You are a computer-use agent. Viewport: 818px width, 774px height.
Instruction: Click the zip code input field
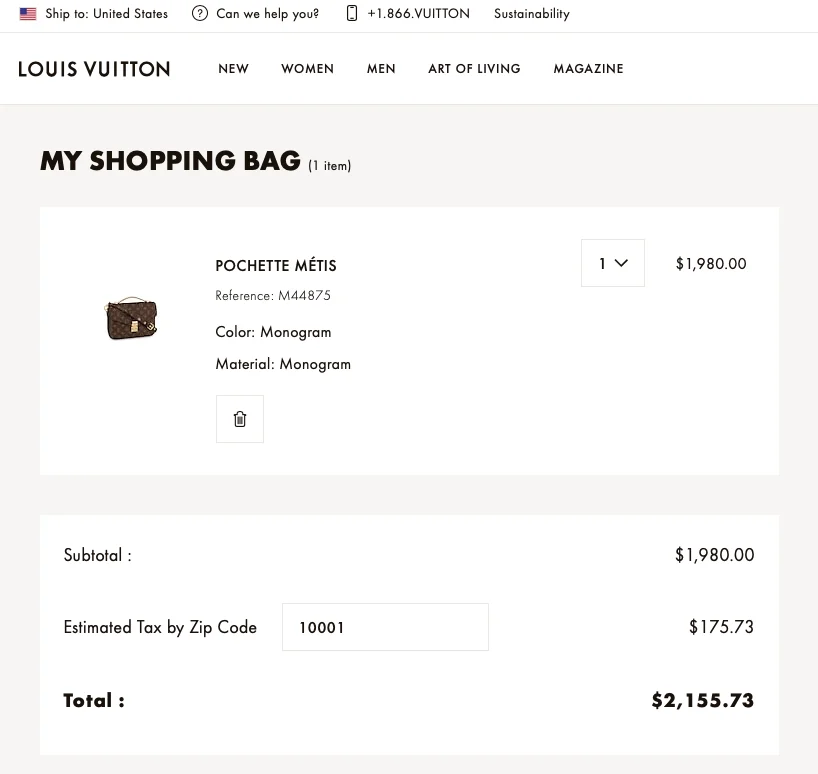coord(384,627)
